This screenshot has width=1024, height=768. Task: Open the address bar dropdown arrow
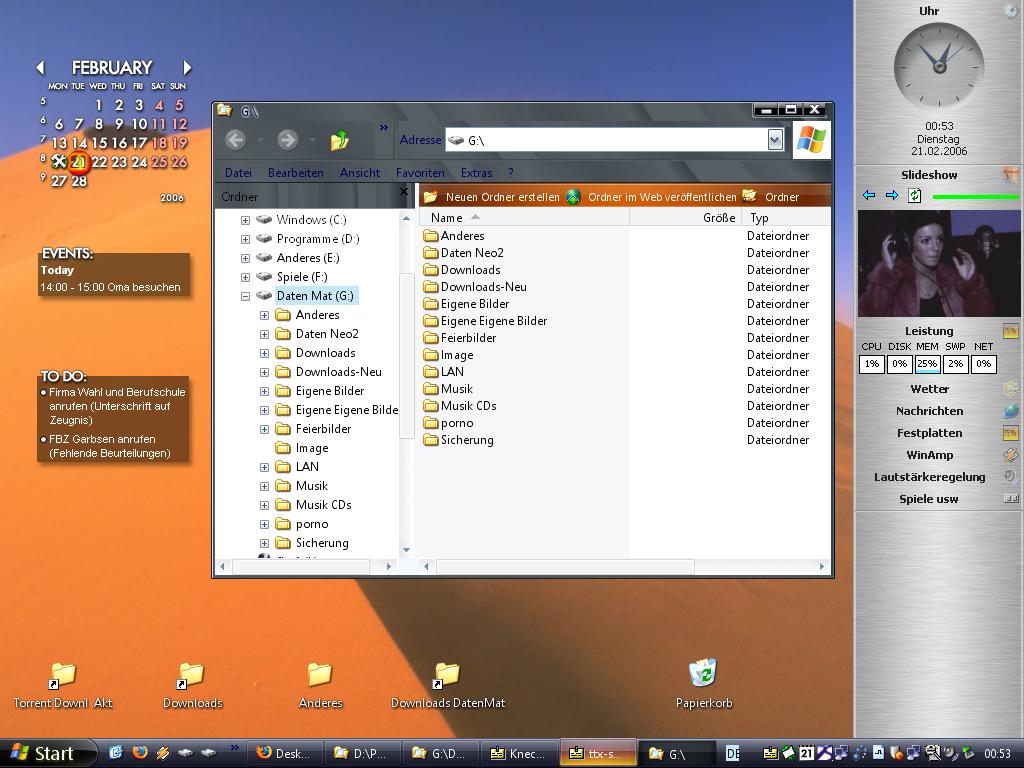point(775,140)
